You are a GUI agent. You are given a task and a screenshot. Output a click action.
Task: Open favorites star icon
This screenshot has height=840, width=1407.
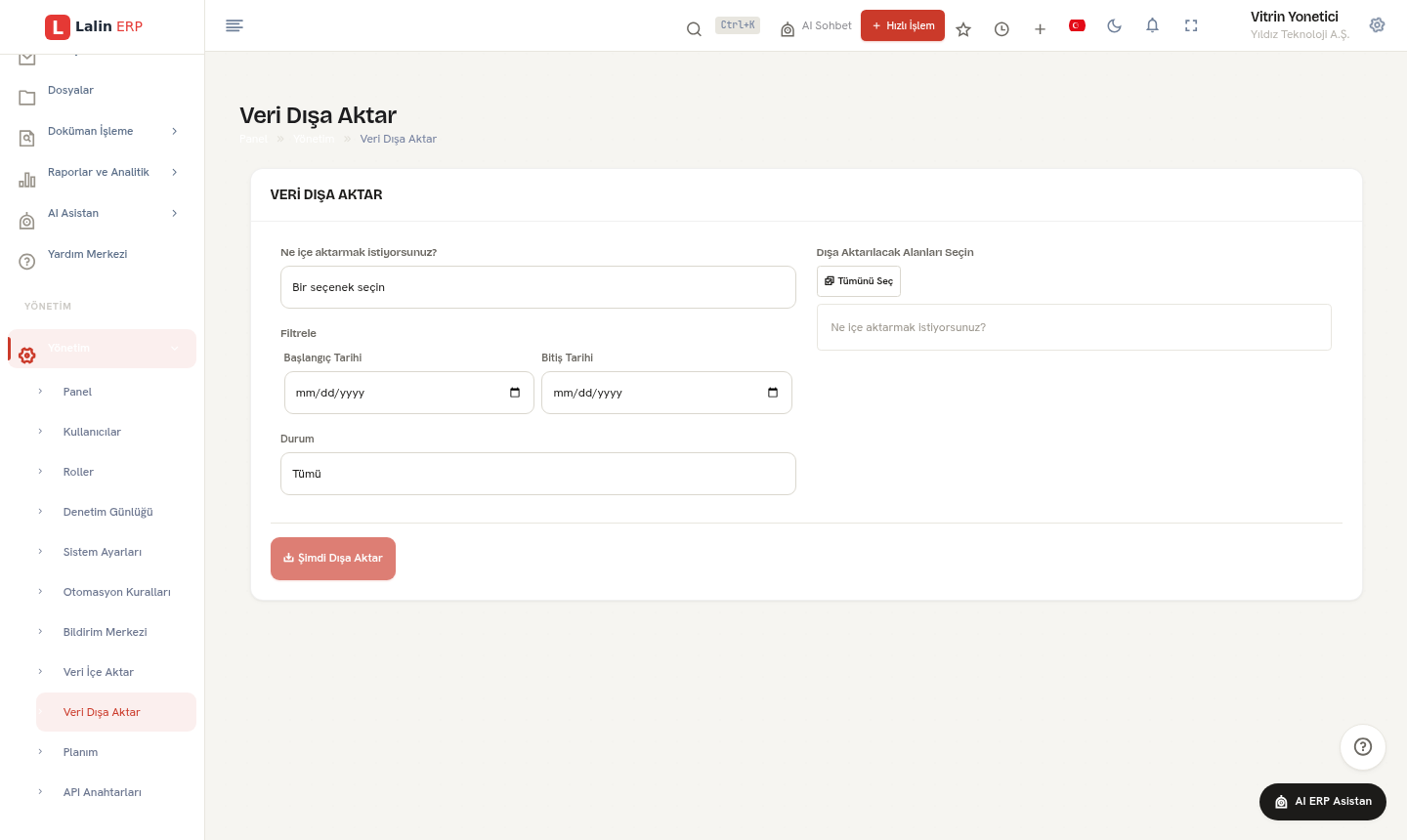pyautogui.click(x=963, y=29)
